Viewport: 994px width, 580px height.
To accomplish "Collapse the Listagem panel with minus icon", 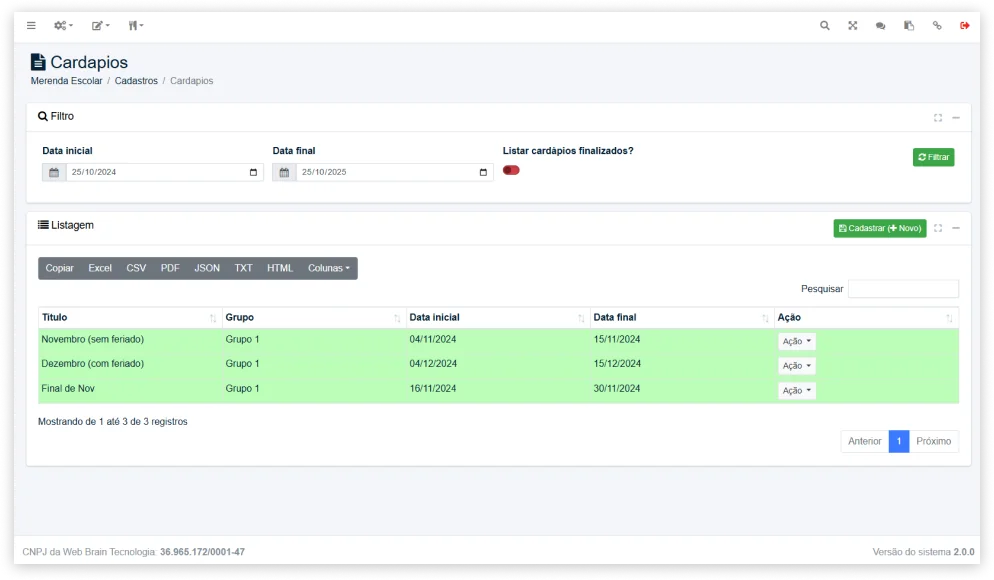I will pos(956,228).
